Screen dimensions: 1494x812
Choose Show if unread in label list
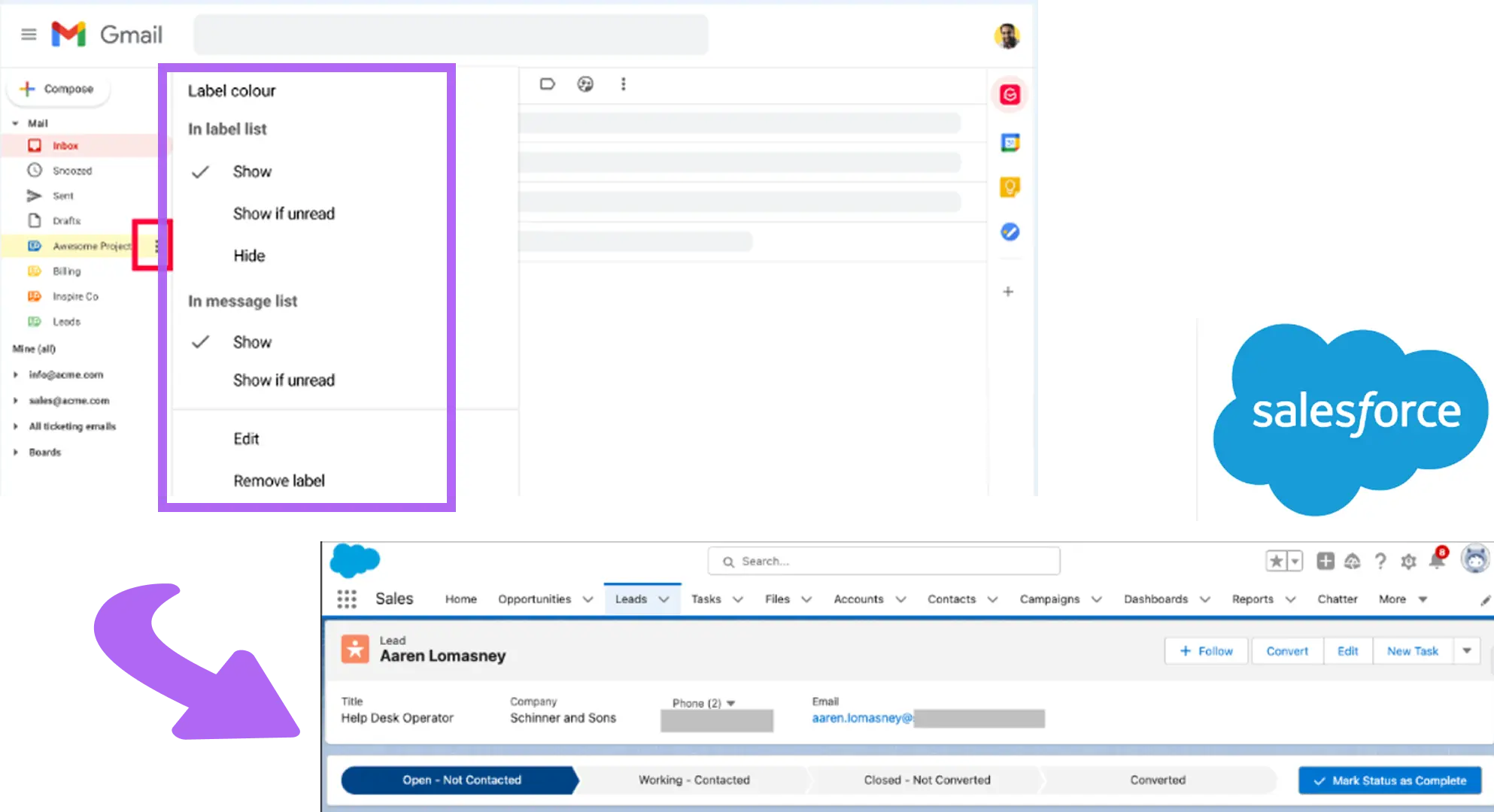[x=284, y=214]
